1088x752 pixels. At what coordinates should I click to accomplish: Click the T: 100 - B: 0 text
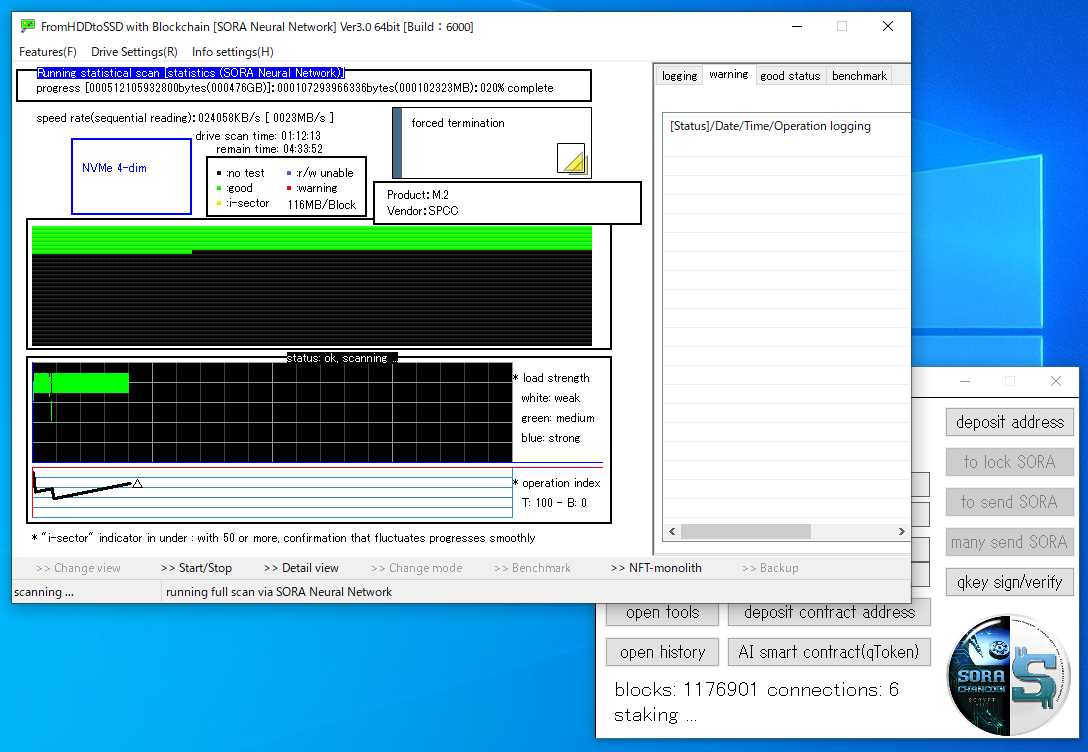(554, 503)
